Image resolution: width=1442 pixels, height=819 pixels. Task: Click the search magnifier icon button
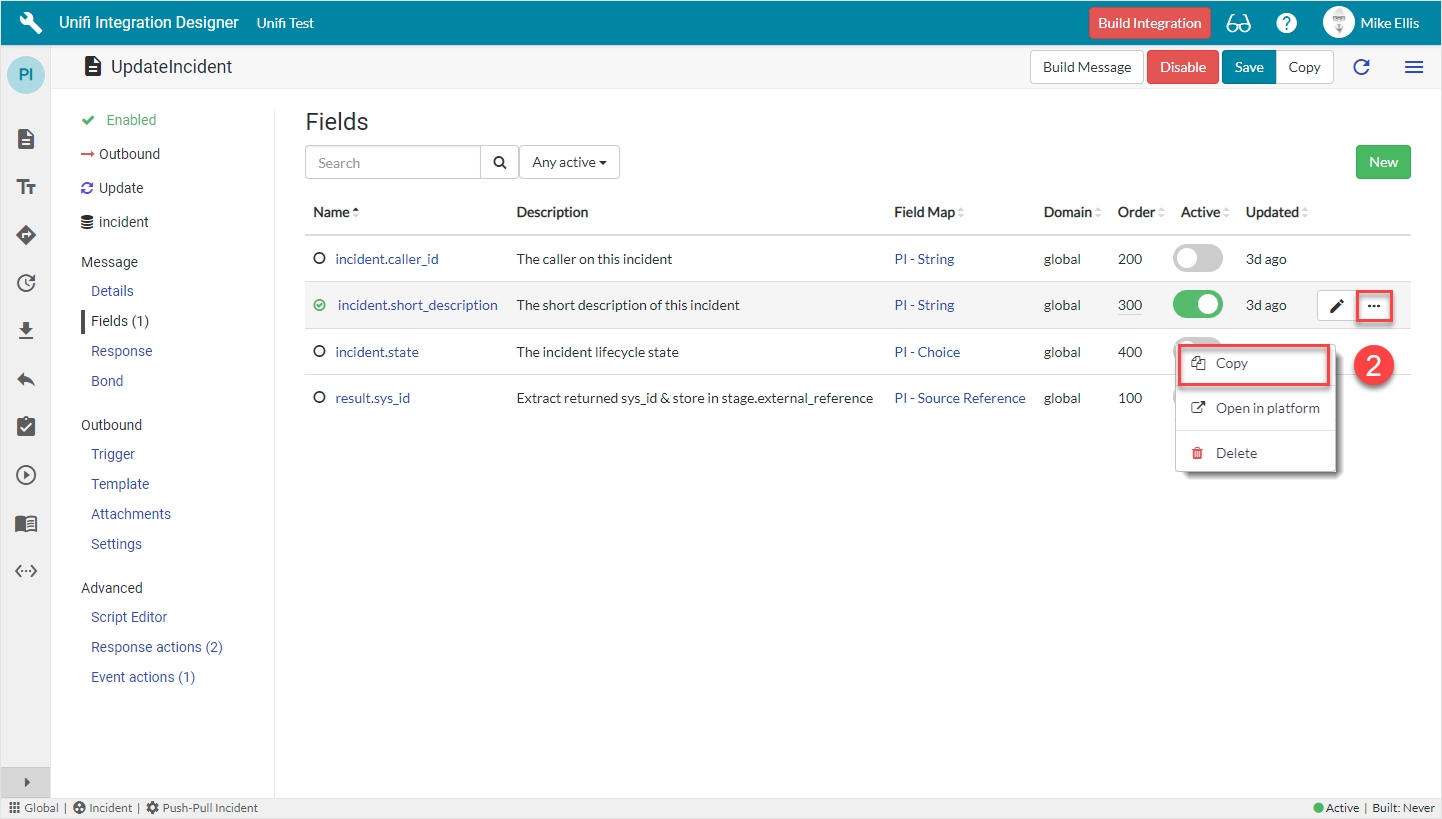click(499, 163)
